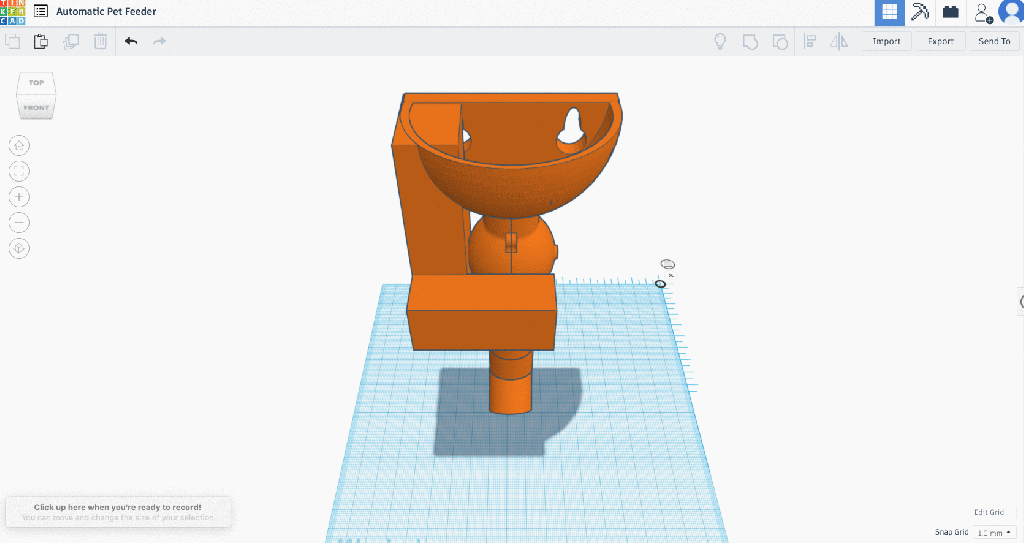Click the Export button
This screenshot has width=1024, height=543.
point(940,41)
